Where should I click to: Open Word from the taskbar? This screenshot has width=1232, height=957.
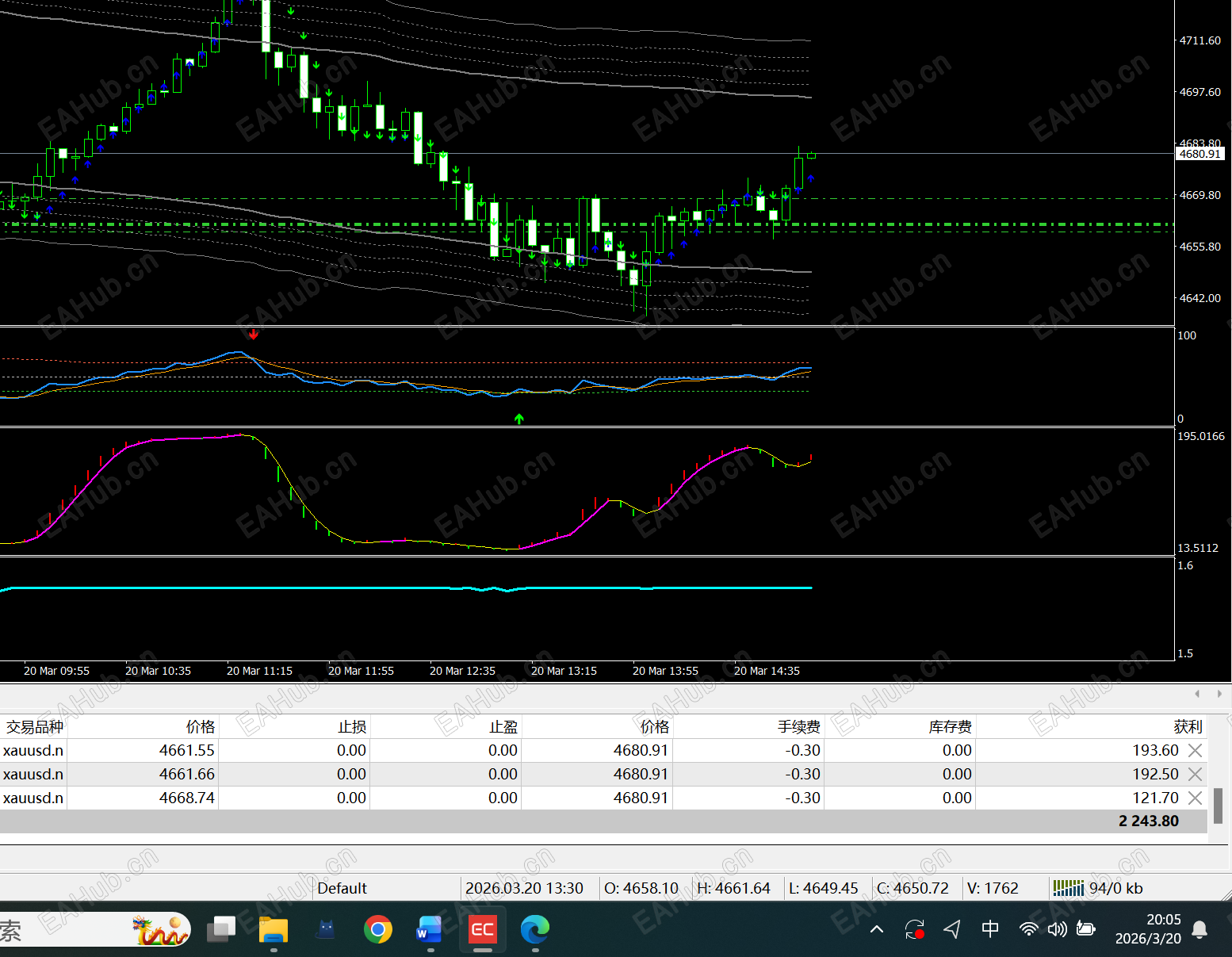430,929
